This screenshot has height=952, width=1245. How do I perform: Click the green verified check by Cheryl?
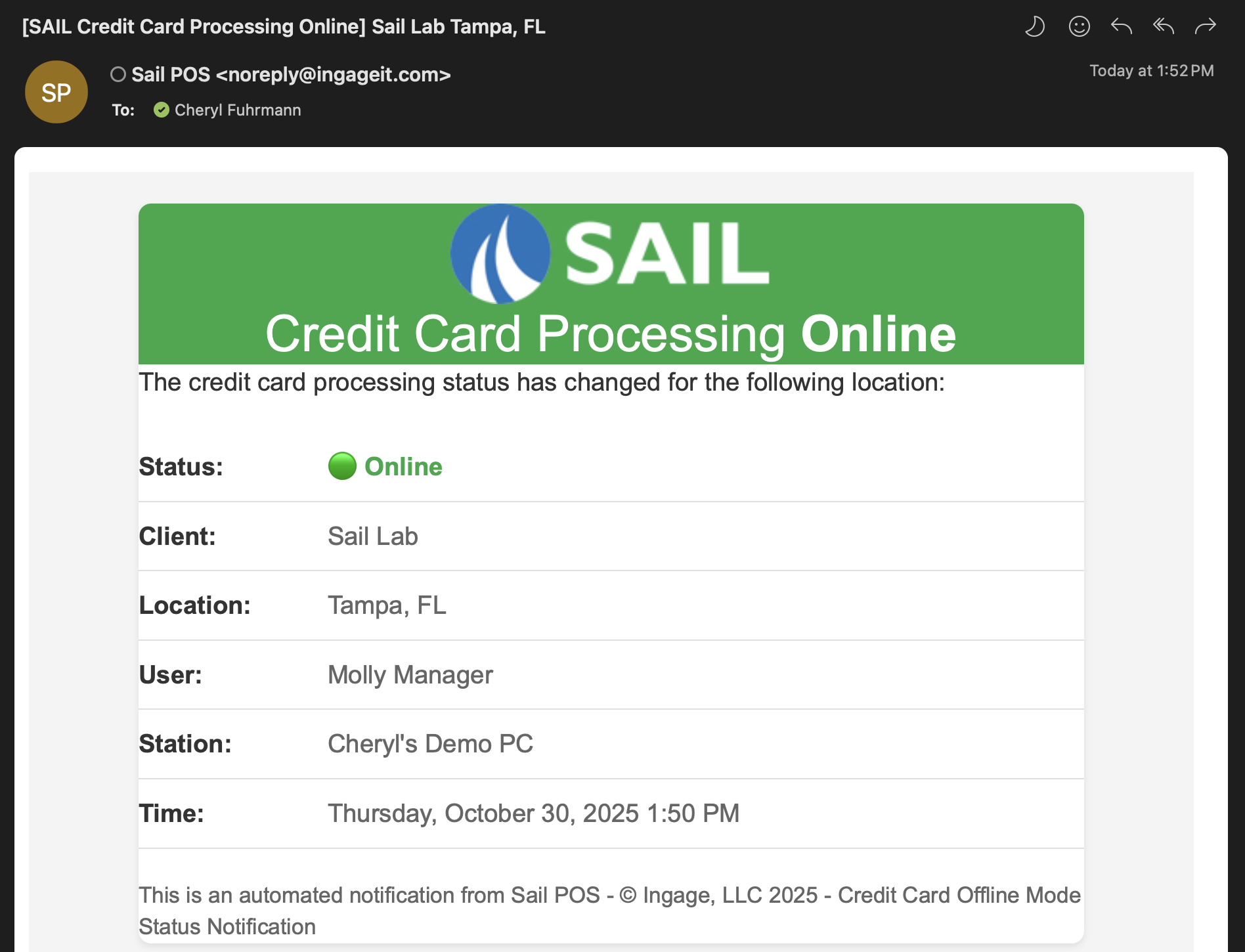[x=162, y=110]
